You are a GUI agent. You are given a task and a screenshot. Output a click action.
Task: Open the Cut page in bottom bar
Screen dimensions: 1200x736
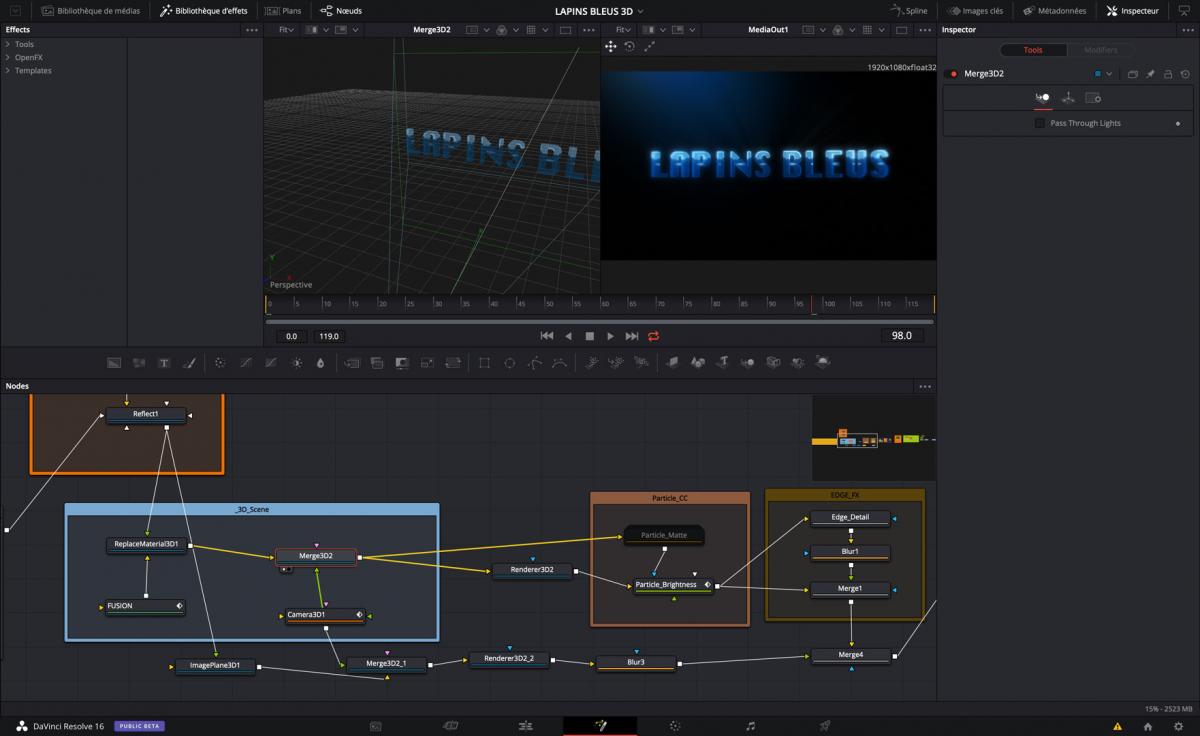(451, 726)
